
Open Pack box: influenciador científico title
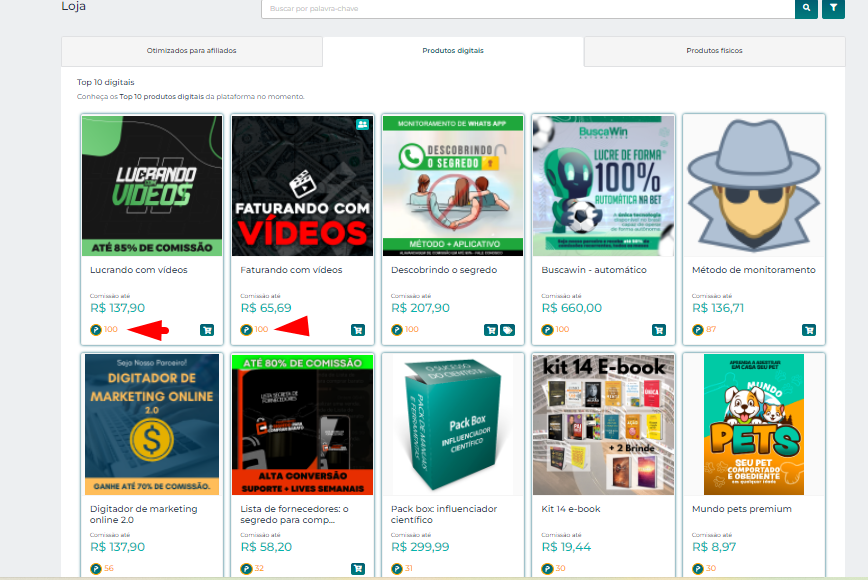click(x=444, y=514)
